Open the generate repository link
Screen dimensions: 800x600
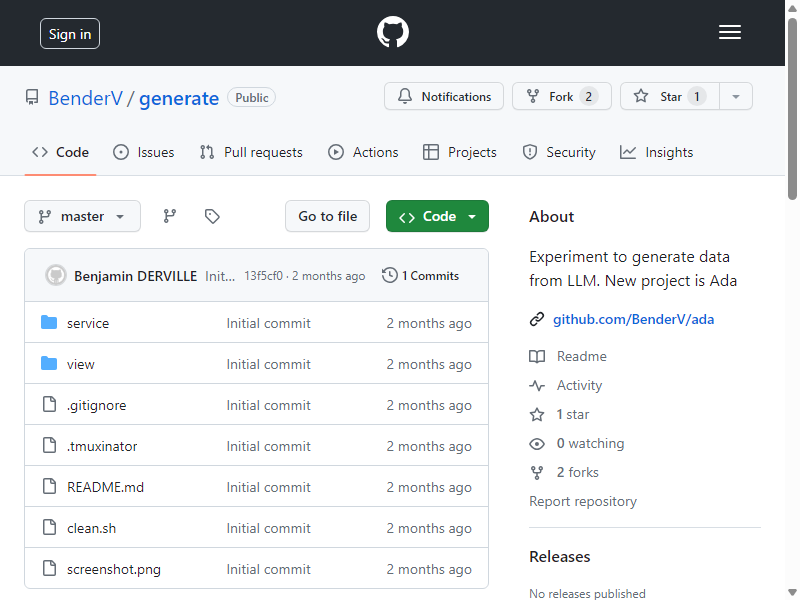point(179,98)
